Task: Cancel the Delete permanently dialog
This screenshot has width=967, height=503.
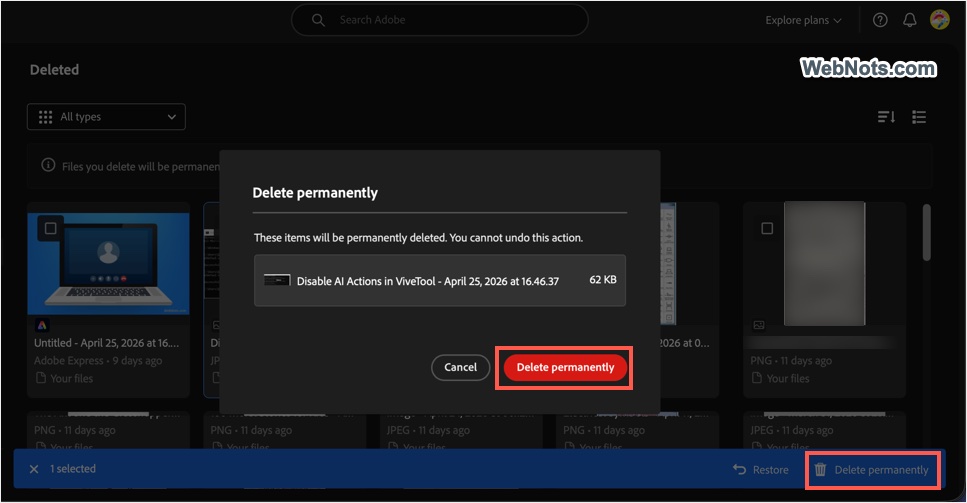Action: click(461, 367)
